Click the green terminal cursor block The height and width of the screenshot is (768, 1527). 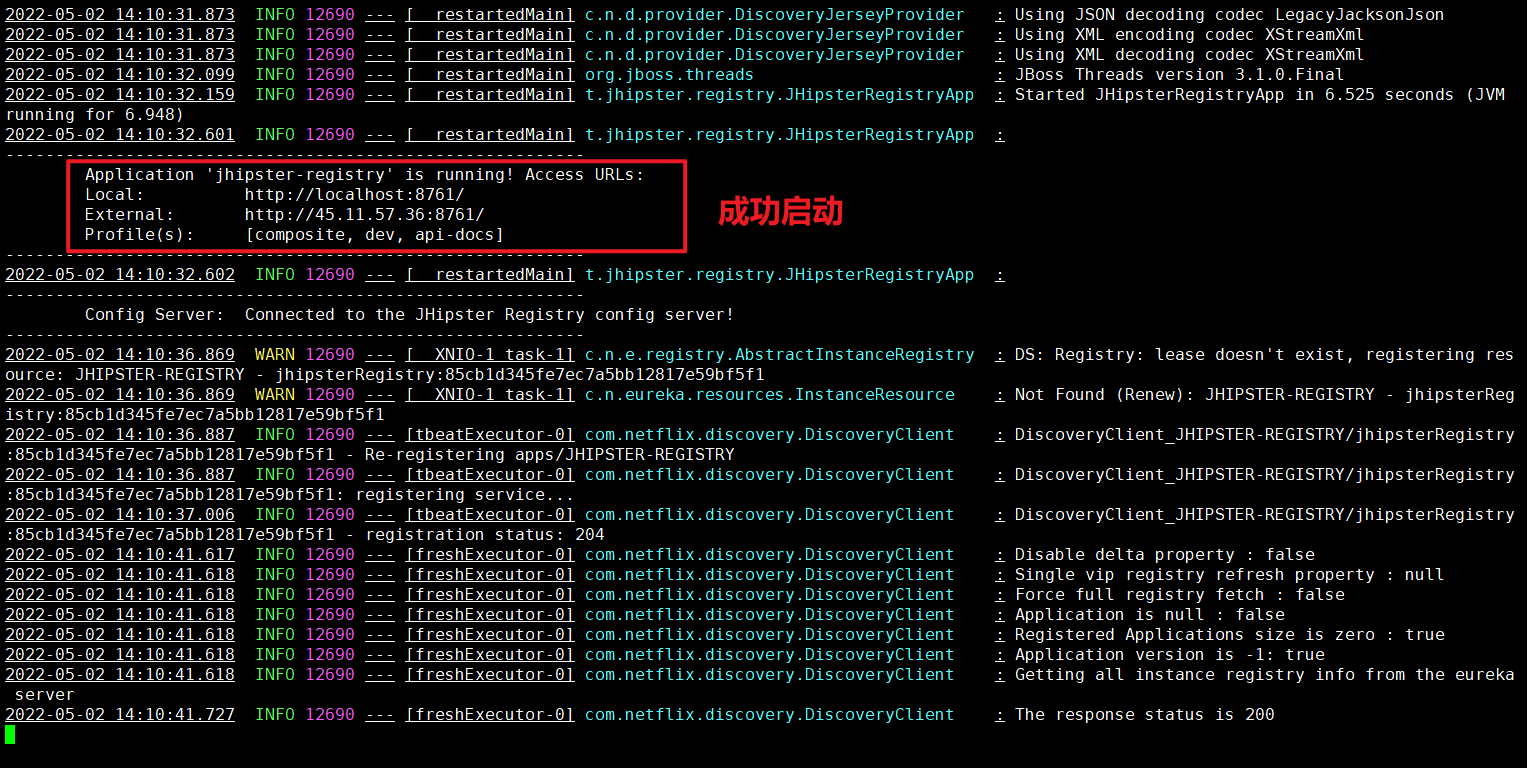tap(10, 734)
